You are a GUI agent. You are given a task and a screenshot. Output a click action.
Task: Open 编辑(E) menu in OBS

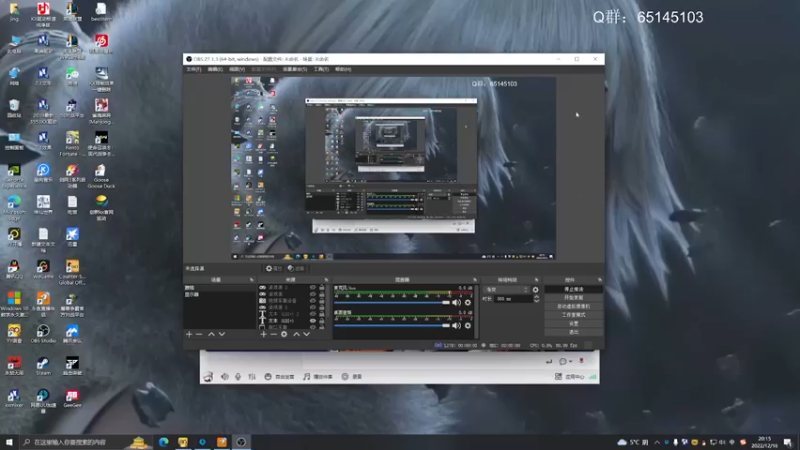point(215,69)
